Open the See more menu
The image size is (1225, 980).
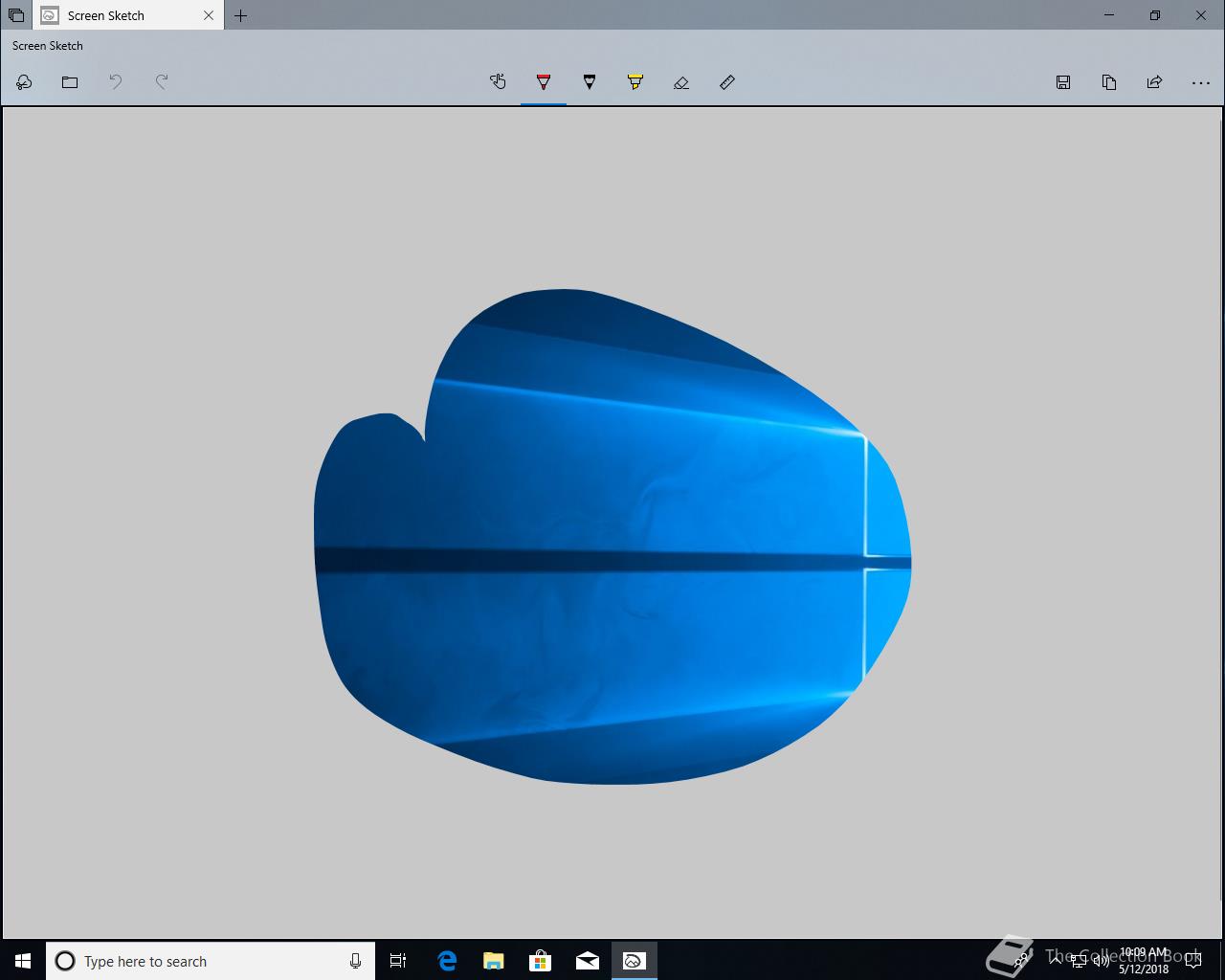point(1201,82)
